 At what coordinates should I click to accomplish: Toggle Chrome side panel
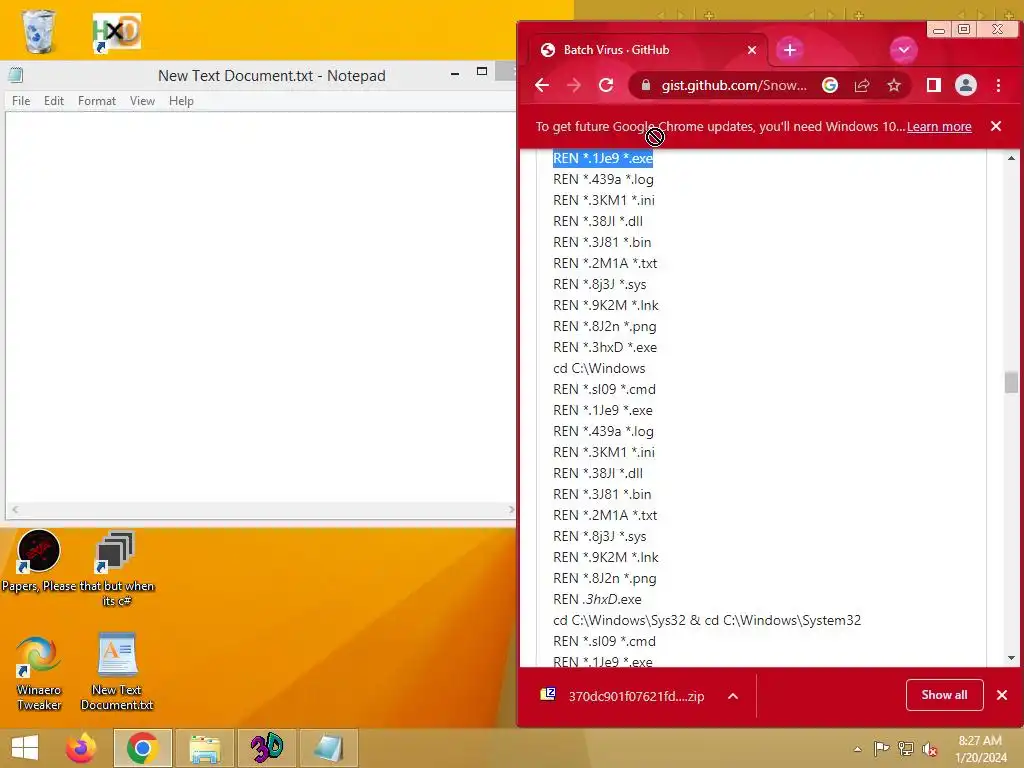click(934, 85)
